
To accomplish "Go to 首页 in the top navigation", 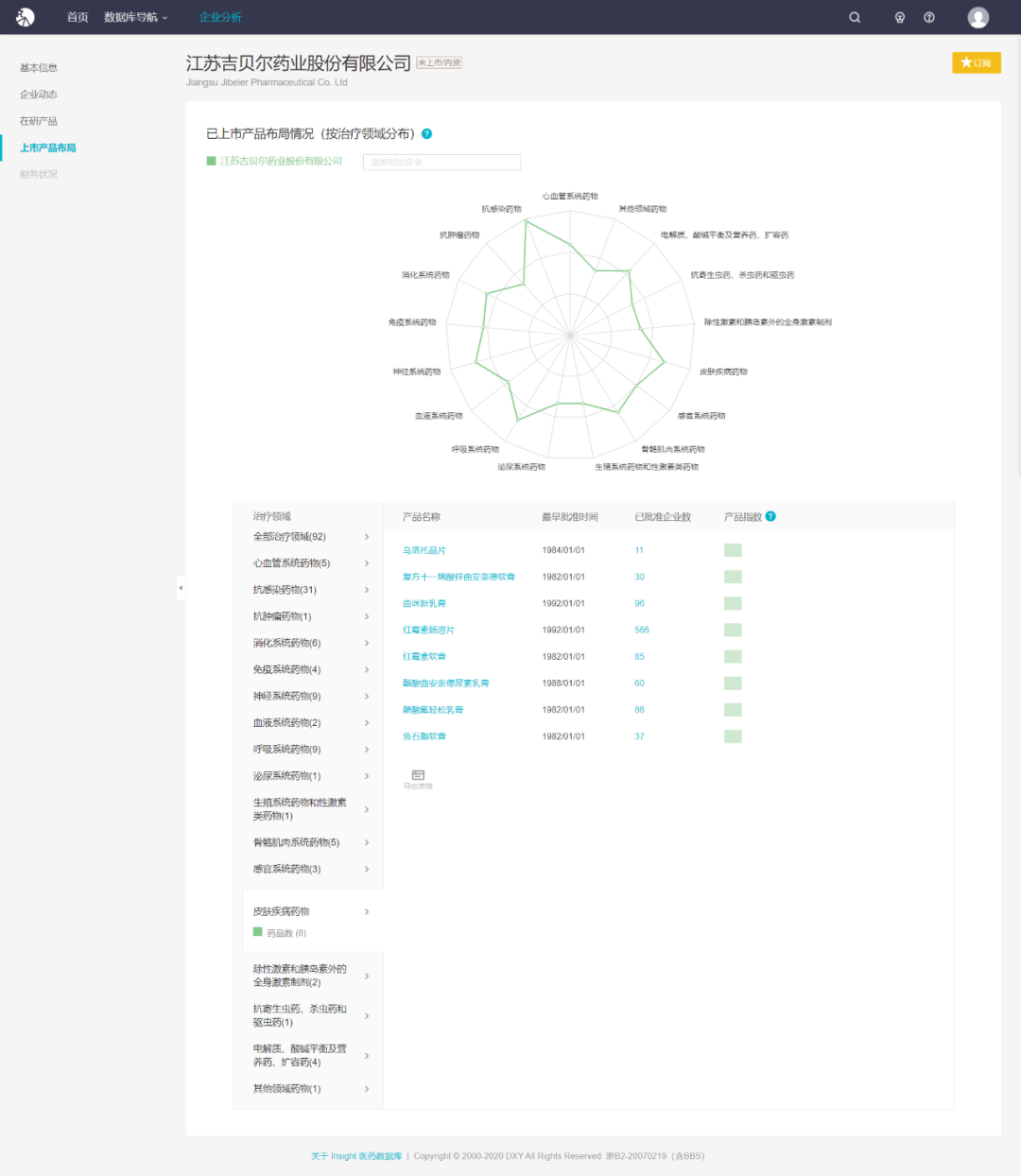I will (x=78, y=17).
